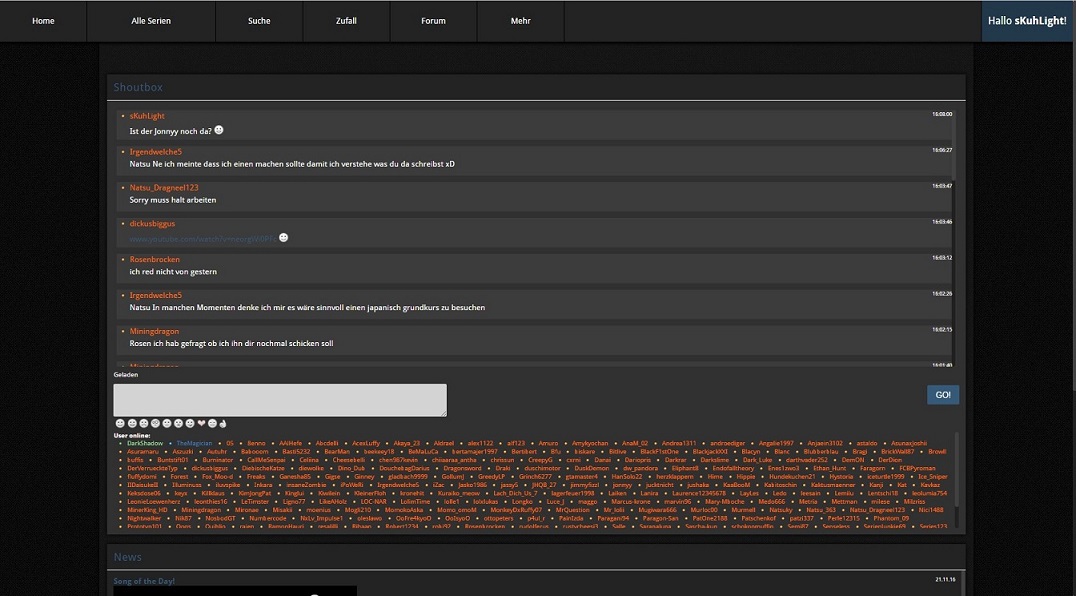The height and width of the screenshot is (596, 1076).
Task: Click into the shoutbox message text field
Action: click(x=280, y=400)
